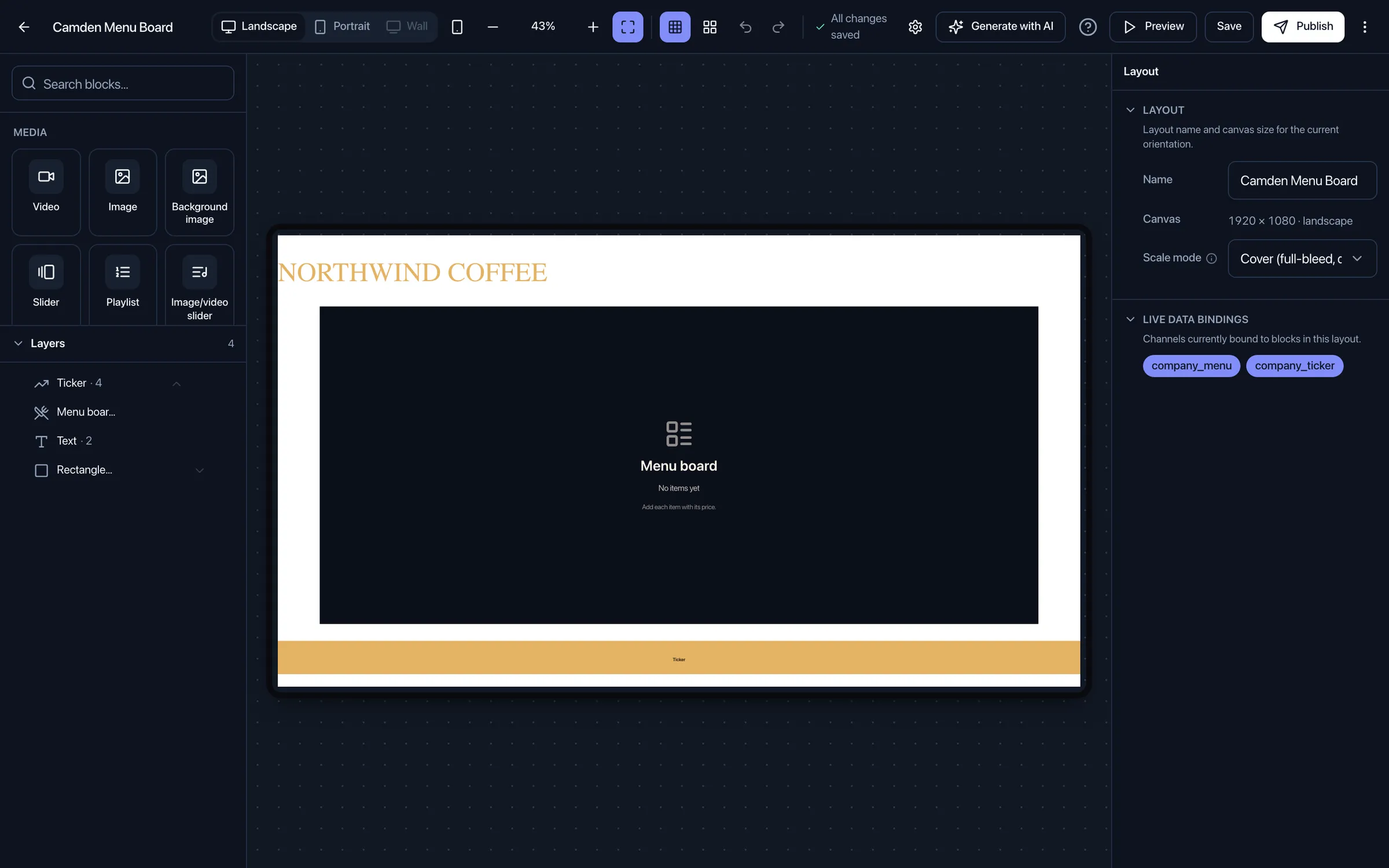Save the layout

tap(1229, 27)
